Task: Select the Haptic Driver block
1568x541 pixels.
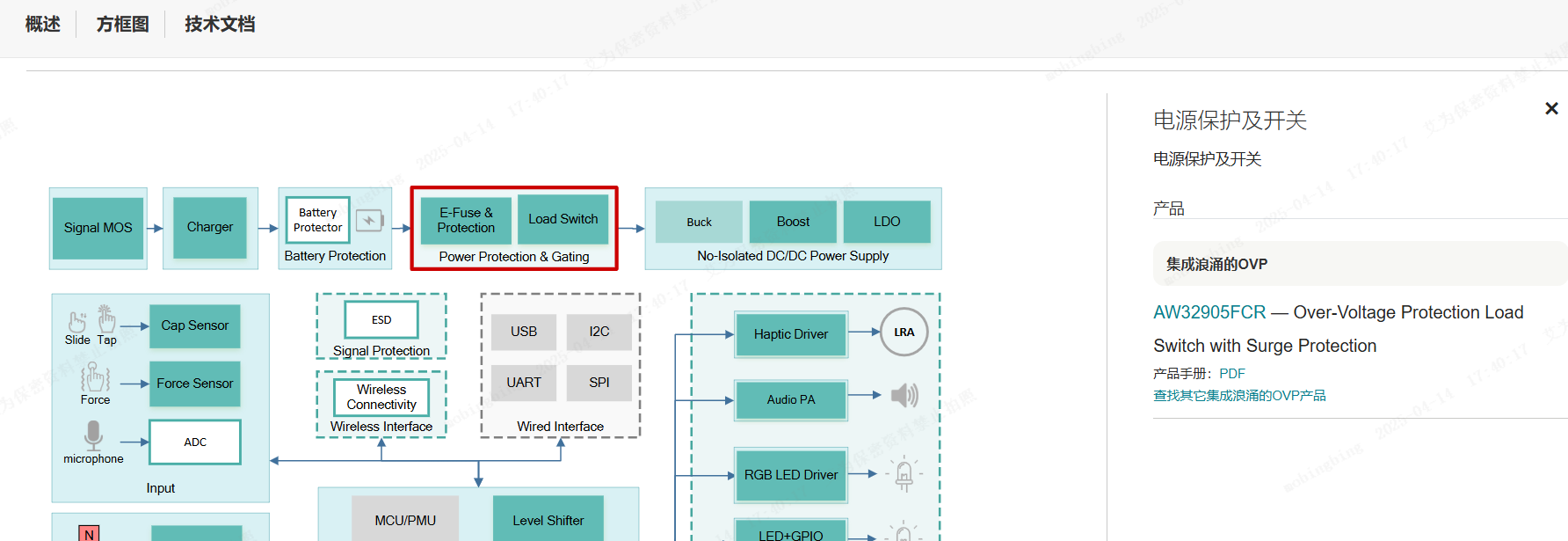Action: coord(791,334)
